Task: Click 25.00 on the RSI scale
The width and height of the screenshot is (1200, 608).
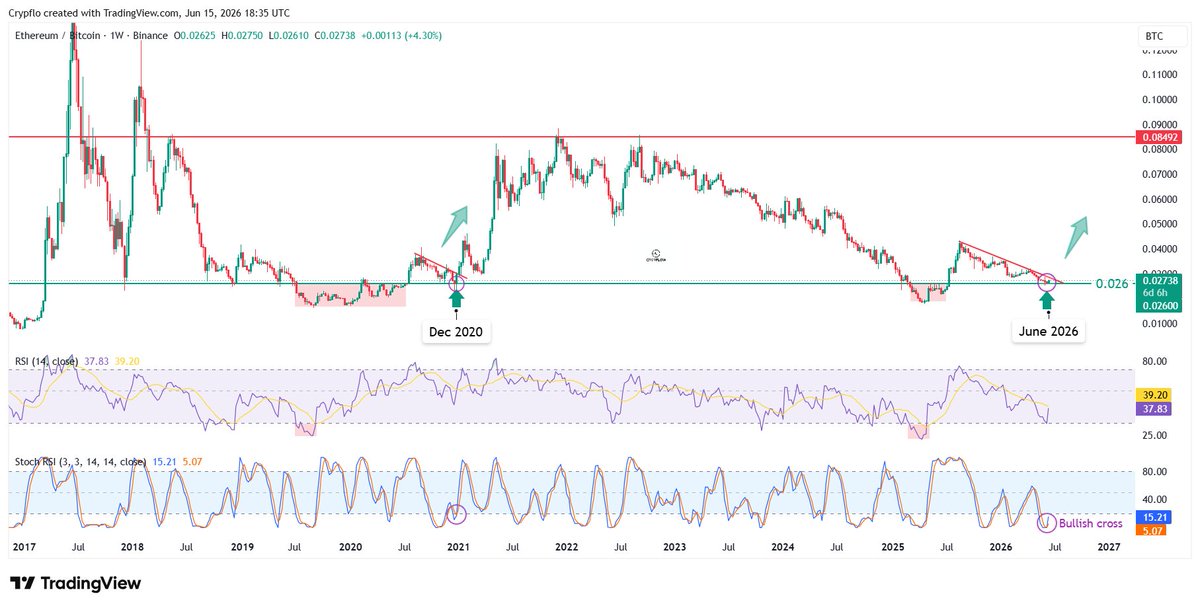Action: pos(1155,435)
